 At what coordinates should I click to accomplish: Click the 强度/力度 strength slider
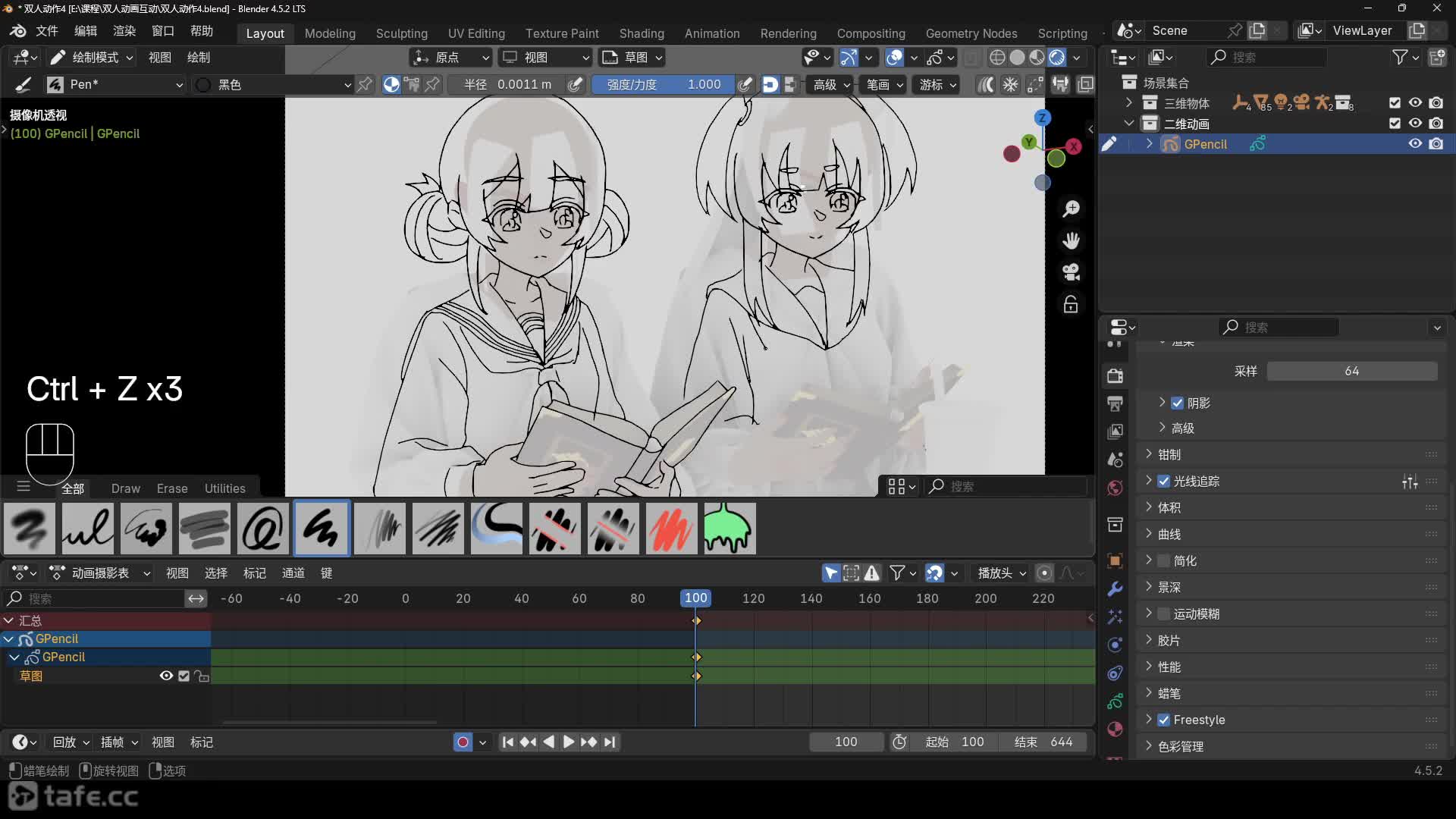tap(664, 84)
